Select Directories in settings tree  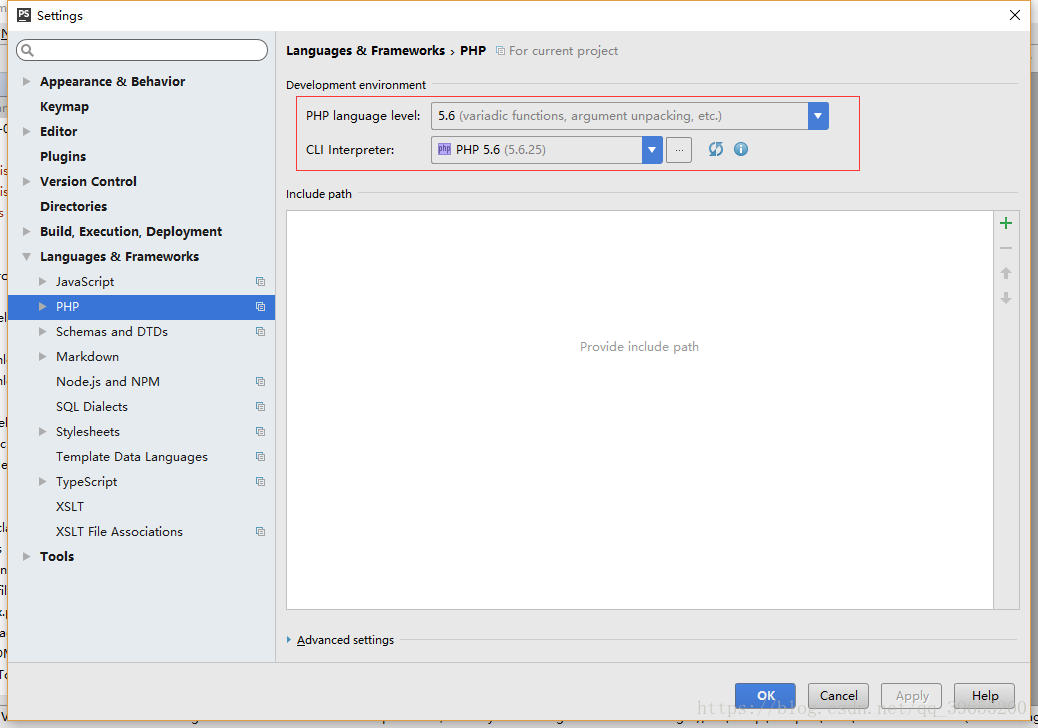[73, 206]
